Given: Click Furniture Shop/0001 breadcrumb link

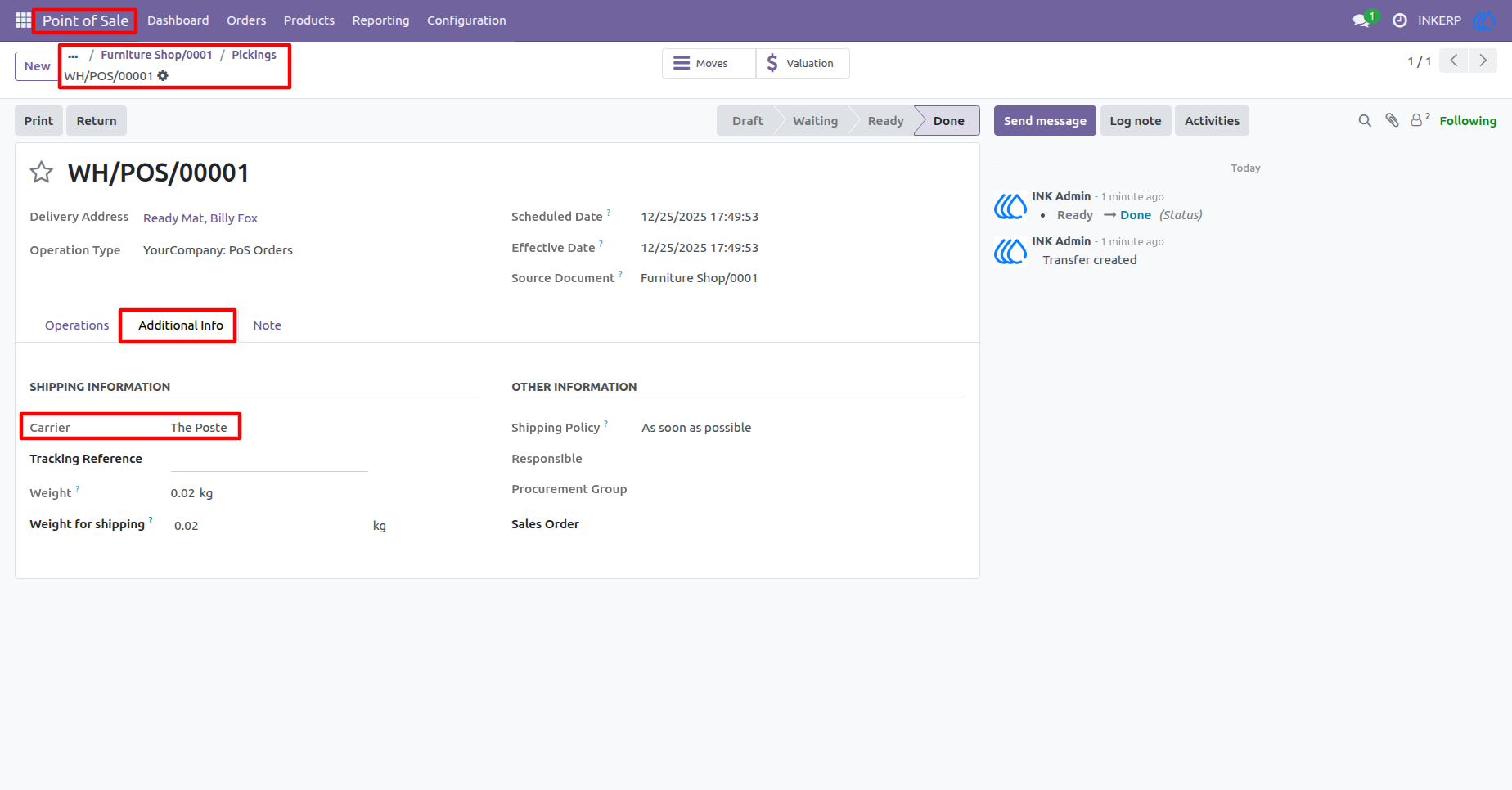Looking at the screenshot, I should tap(156, 55).
